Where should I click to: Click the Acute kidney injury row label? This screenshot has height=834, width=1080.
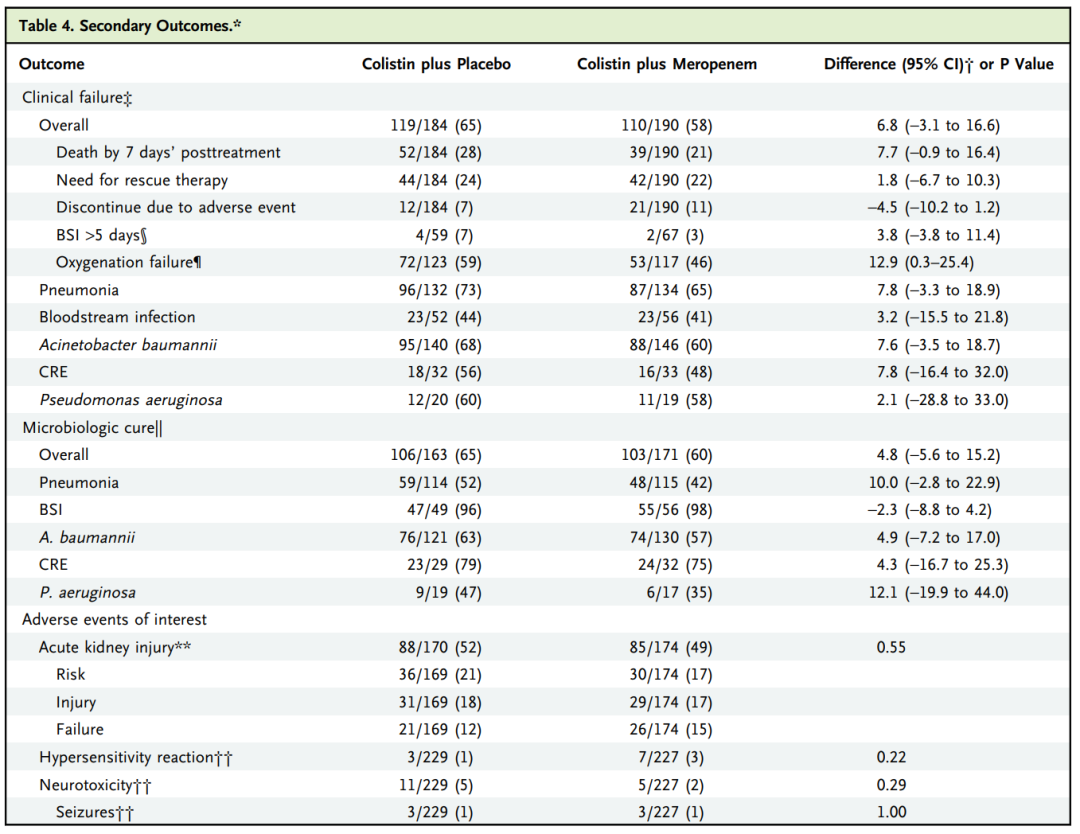coord(115,647)
